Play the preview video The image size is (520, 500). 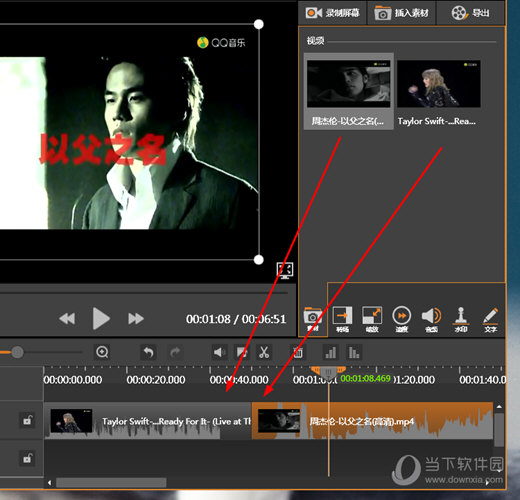click(101, 319)
